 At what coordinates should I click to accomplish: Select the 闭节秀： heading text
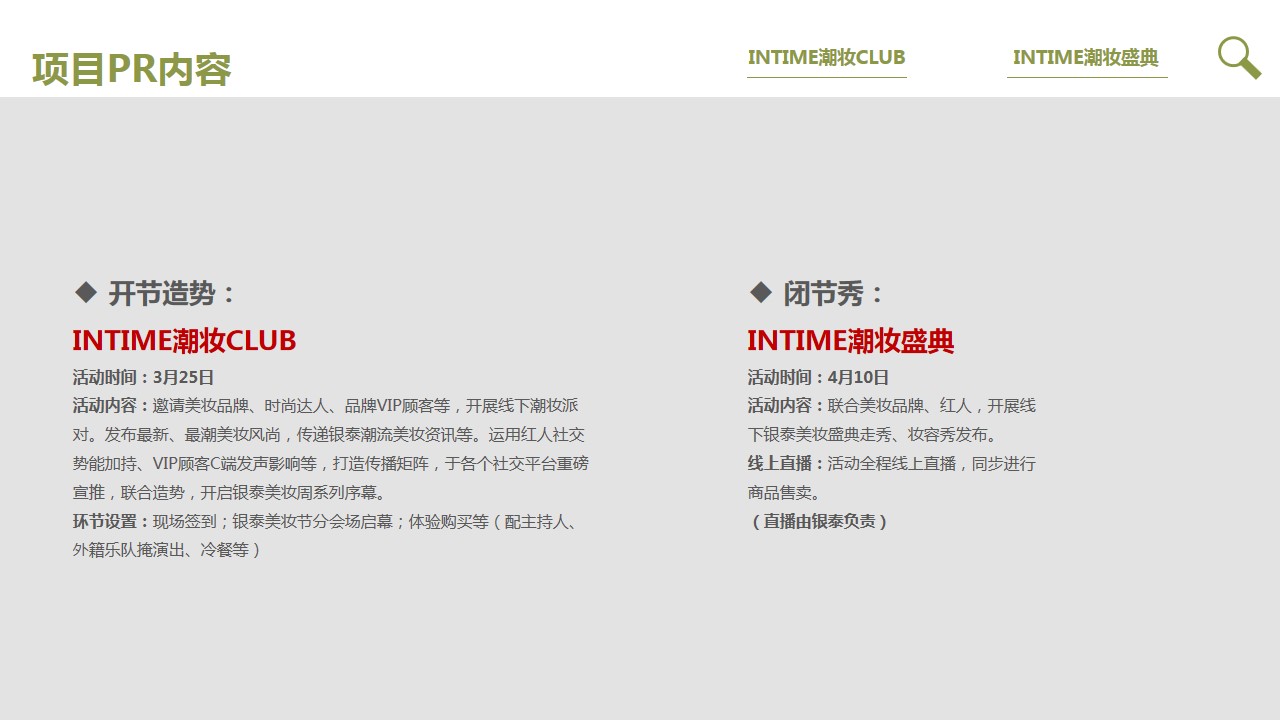[835, 294]
